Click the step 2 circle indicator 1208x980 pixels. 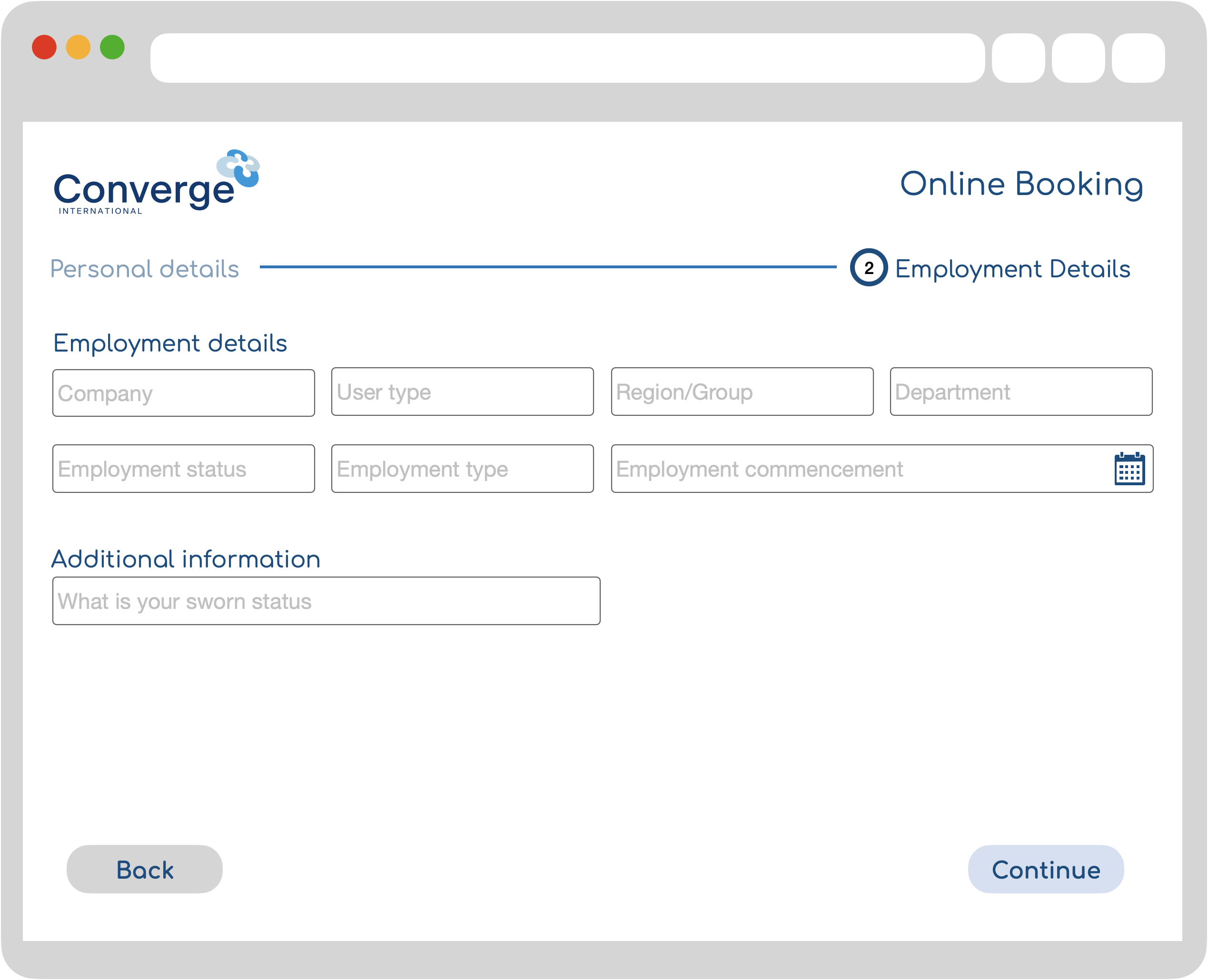point(869,267)
